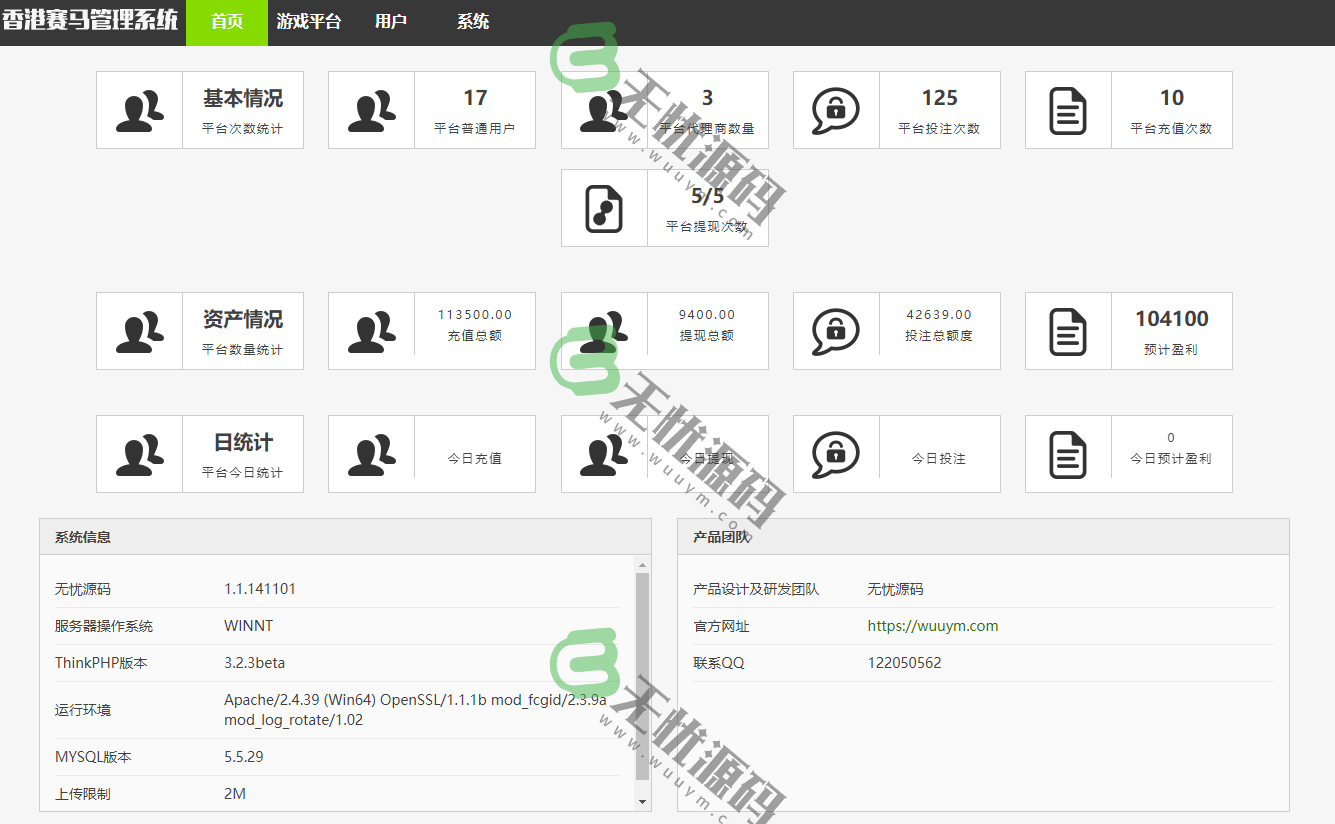Click the 香港赛马管理系统 site title

click(x=90, y=20)
